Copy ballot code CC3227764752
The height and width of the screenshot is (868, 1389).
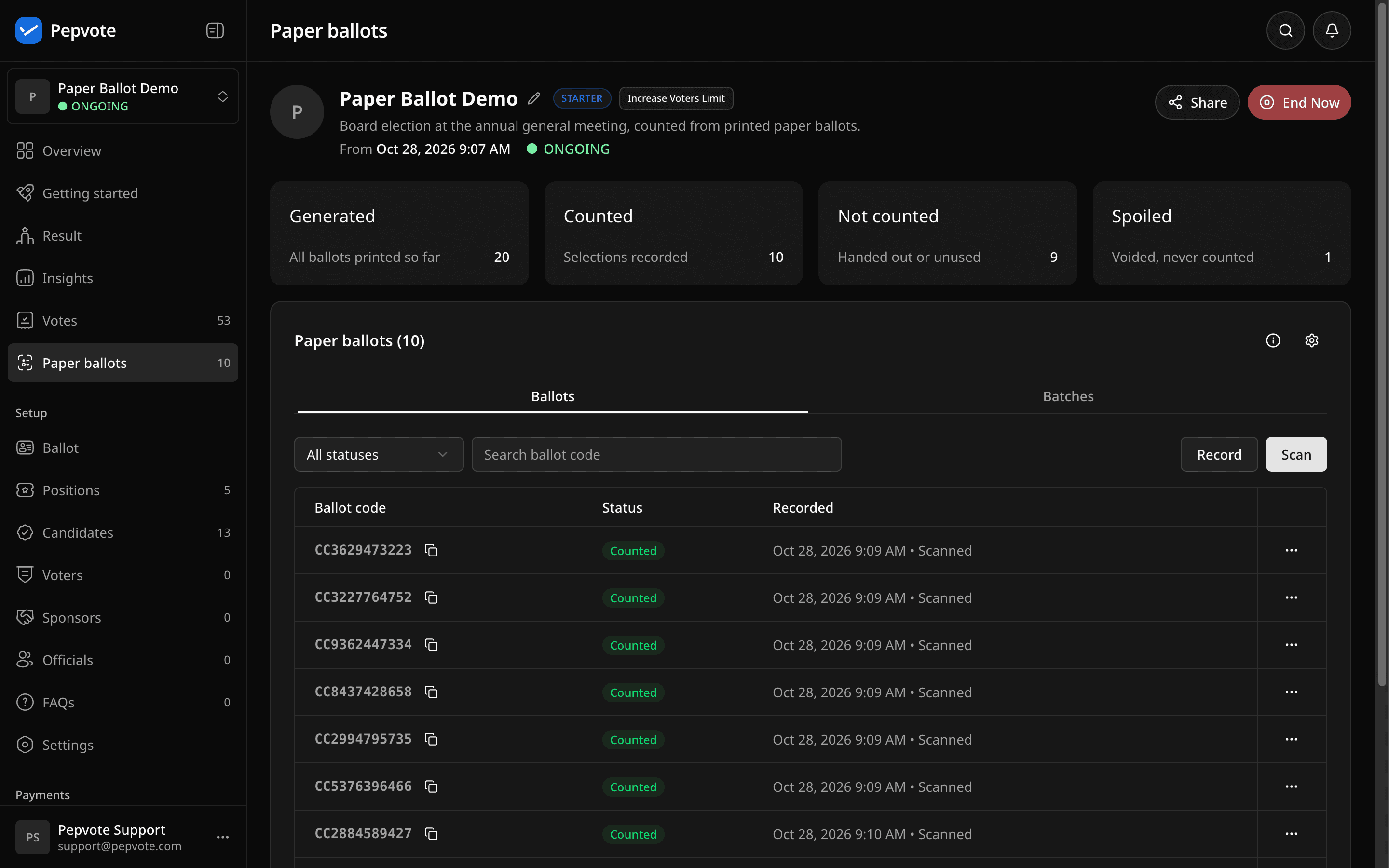[431, 597]
